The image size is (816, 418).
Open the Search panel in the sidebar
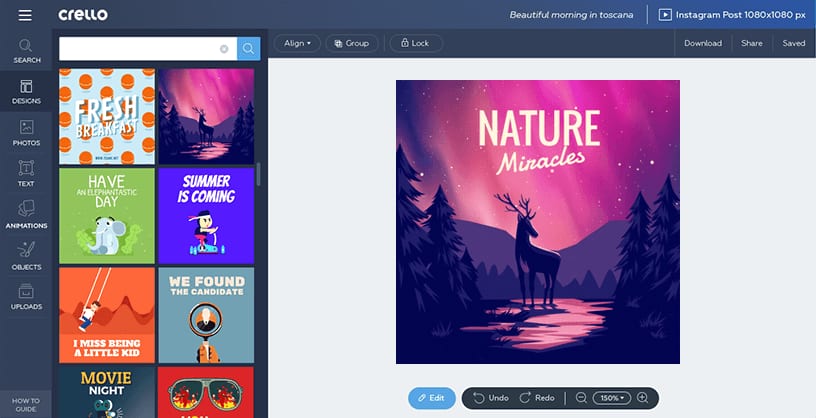point(27,51)
